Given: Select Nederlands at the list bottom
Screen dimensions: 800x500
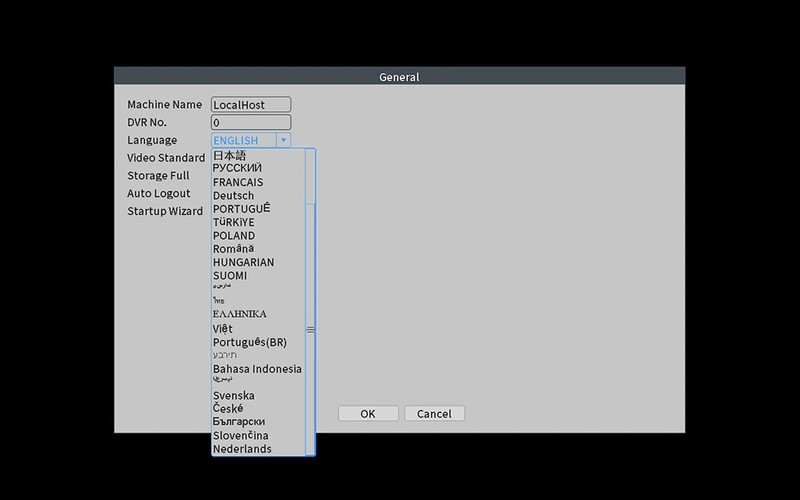Looking at the screenshot, I should tap(242, 449).
